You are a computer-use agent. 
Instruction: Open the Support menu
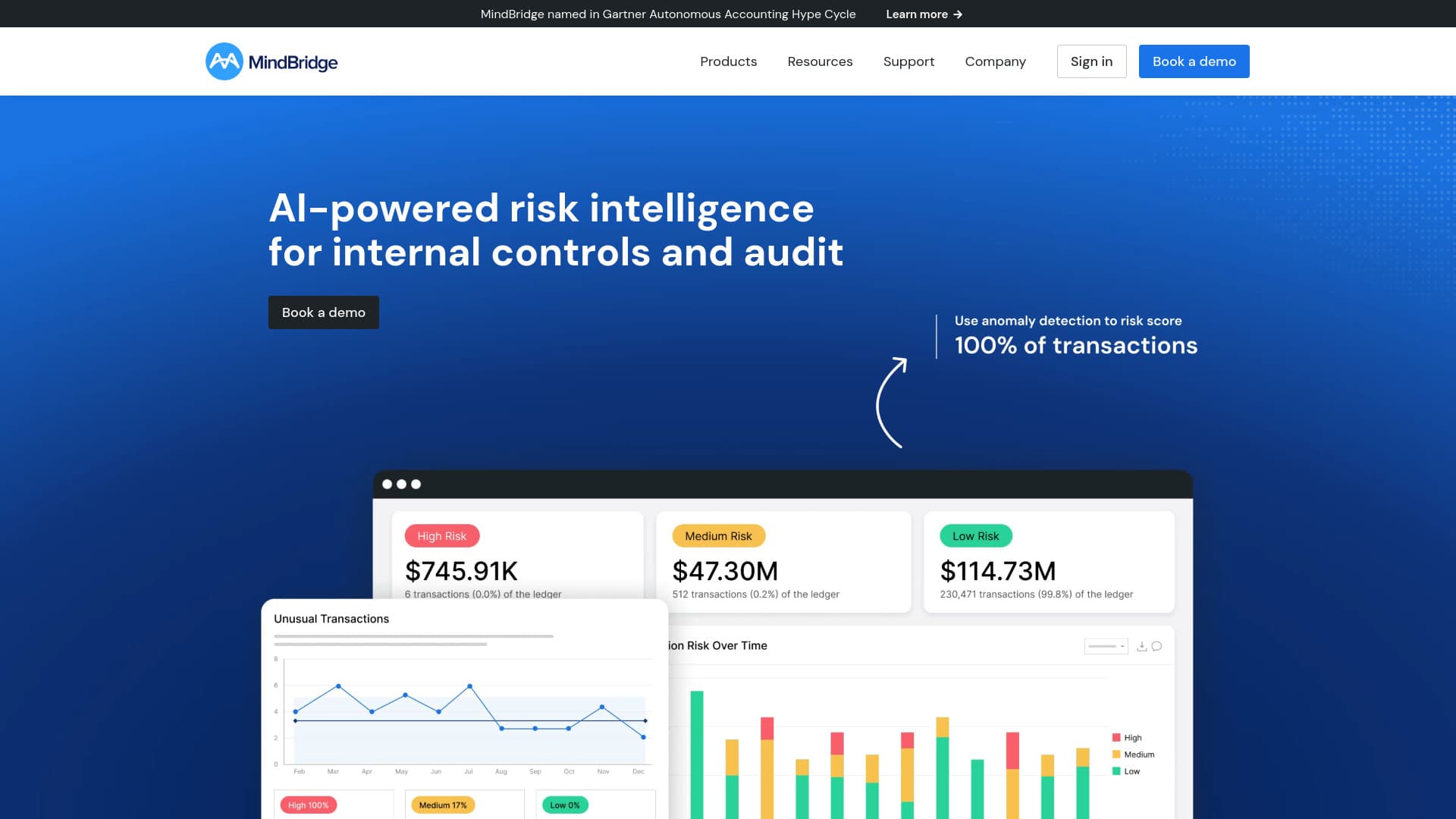click(x=908, y=61)
